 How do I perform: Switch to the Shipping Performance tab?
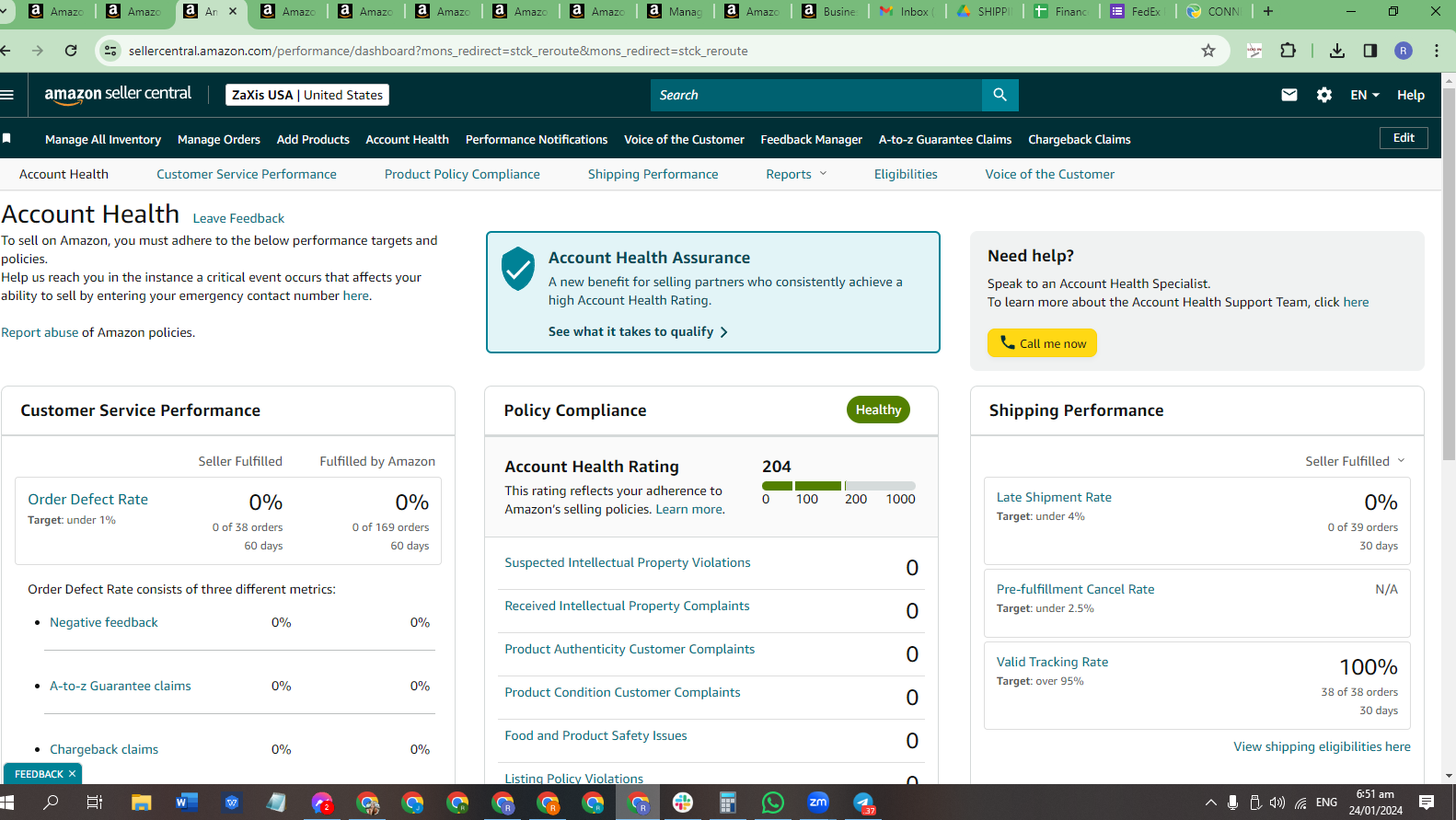coord(653,174)
